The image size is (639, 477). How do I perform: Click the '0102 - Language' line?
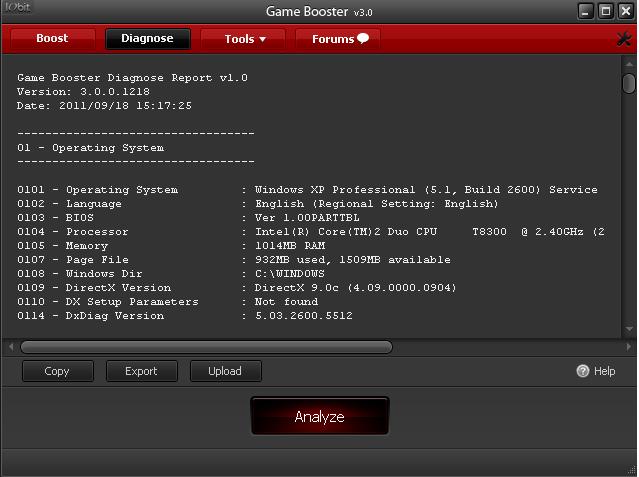tap(258, 204)
